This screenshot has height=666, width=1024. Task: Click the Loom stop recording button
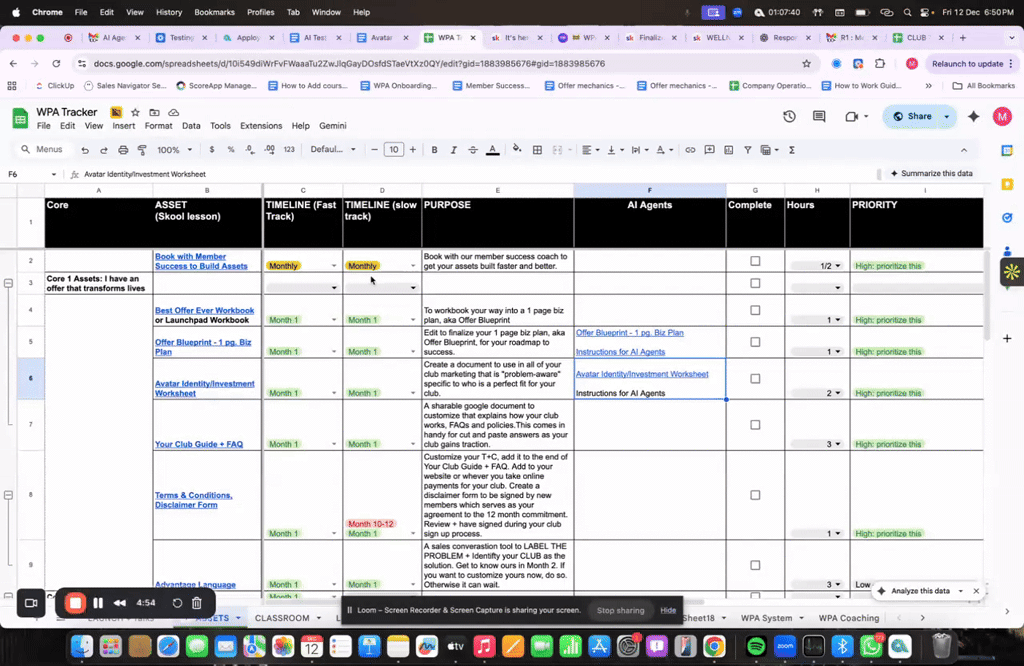coord(75,603)
